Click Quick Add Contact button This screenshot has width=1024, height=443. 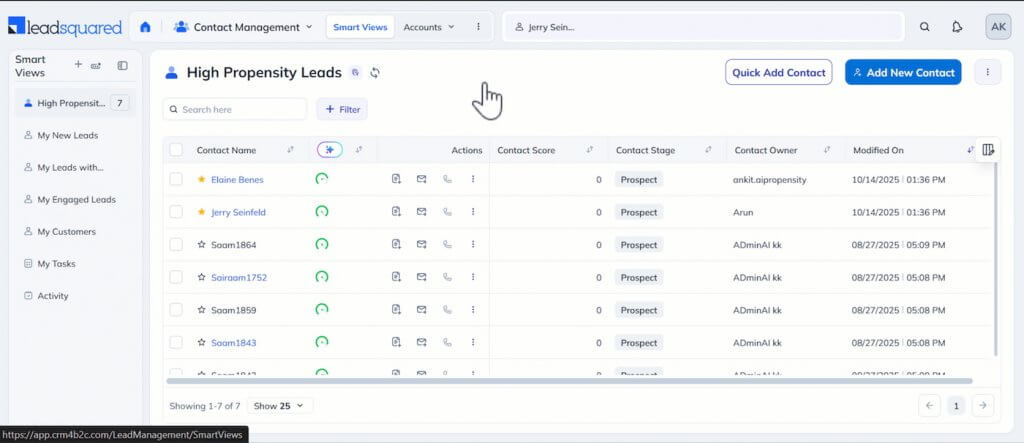778,73
